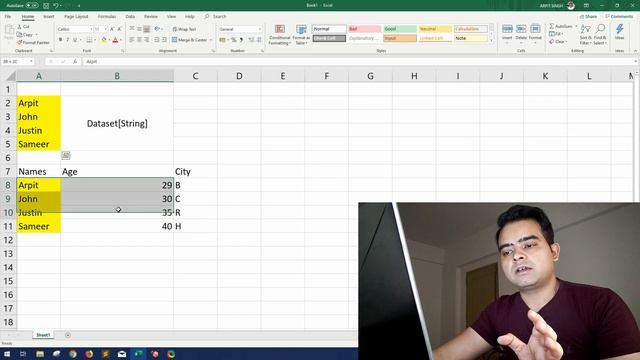Open the Sort & Filter menu

tap(585, 34)
